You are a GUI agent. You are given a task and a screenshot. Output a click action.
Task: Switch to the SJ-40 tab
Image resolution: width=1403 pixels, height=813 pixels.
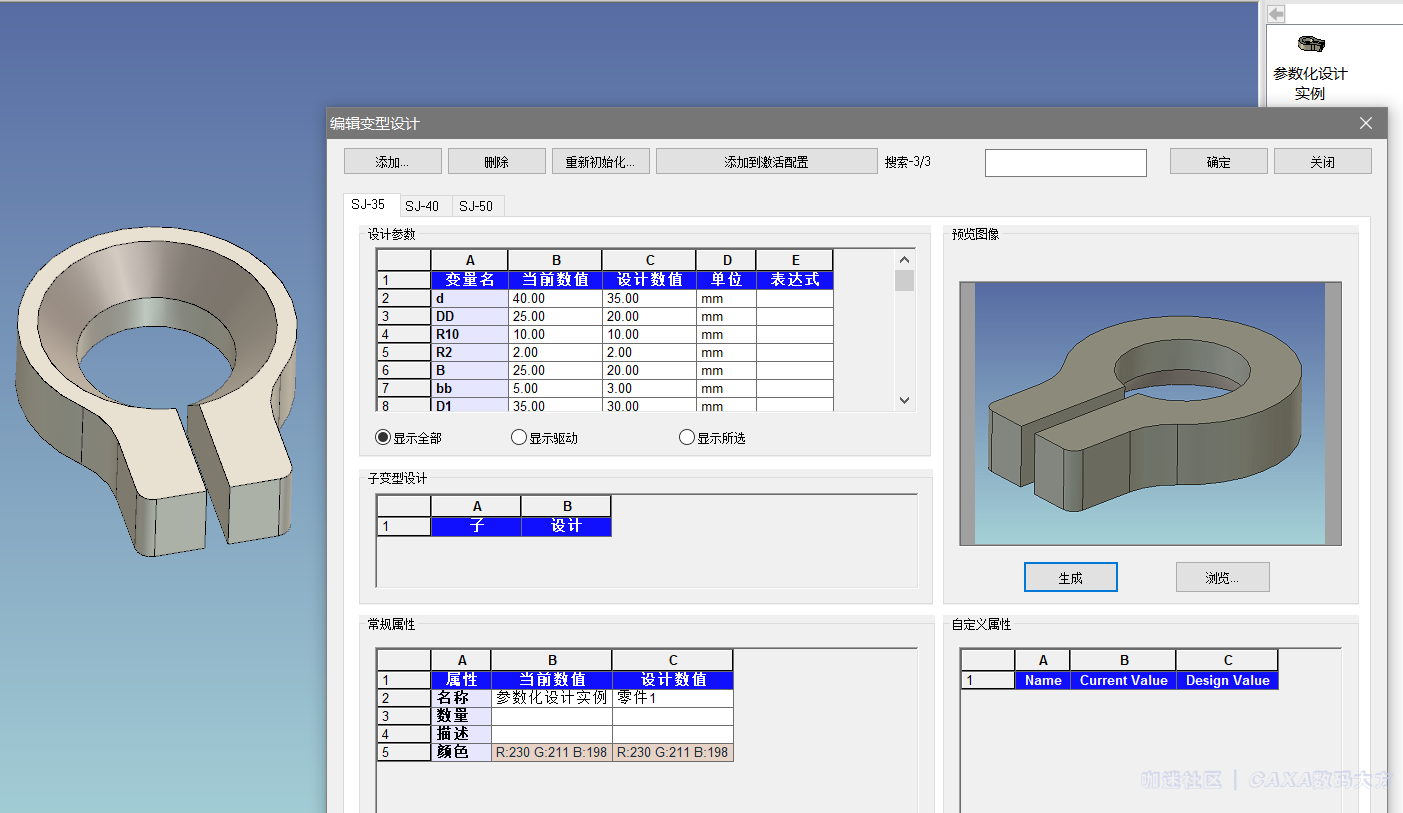point(422,206)
